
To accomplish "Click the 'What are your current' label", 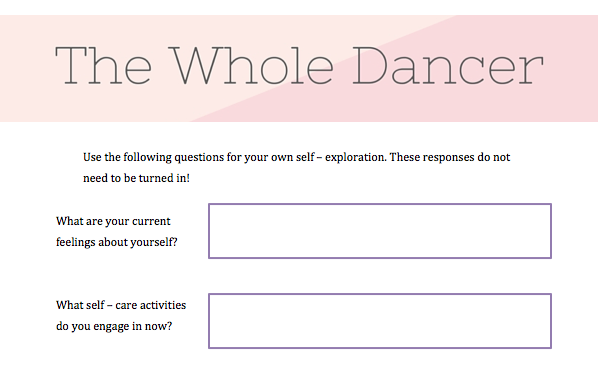I will point(113,221).
